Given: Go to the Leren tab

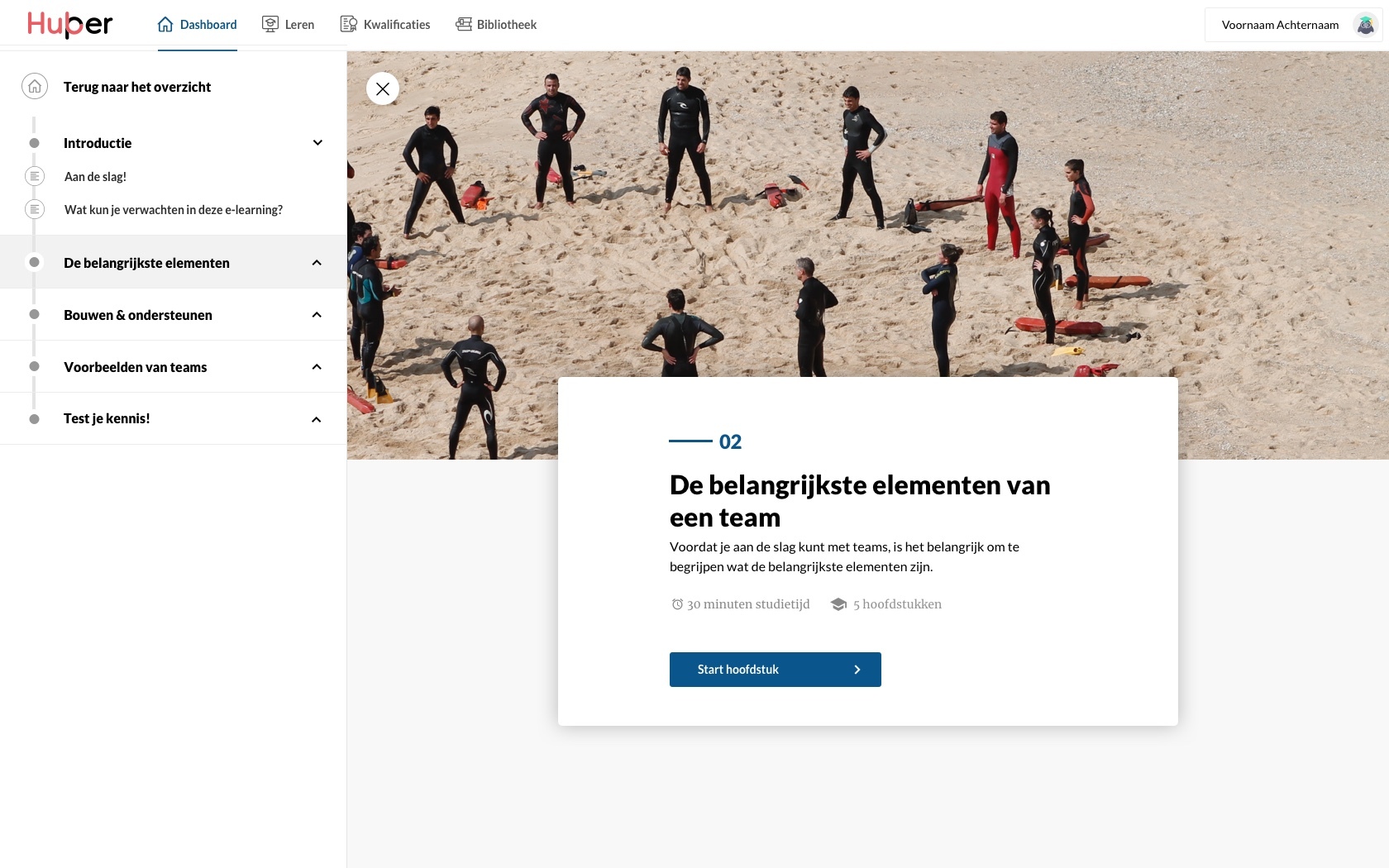Looking at the screenshot, I should point(288,25).
